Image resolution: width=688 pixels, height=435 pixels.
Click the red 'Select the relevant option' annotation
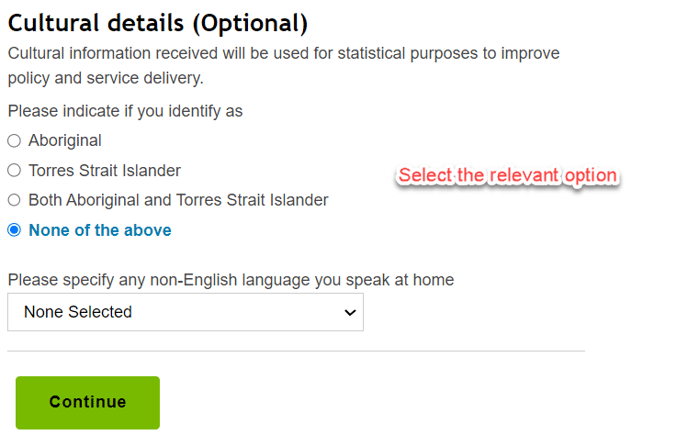(x=508, y=175)
